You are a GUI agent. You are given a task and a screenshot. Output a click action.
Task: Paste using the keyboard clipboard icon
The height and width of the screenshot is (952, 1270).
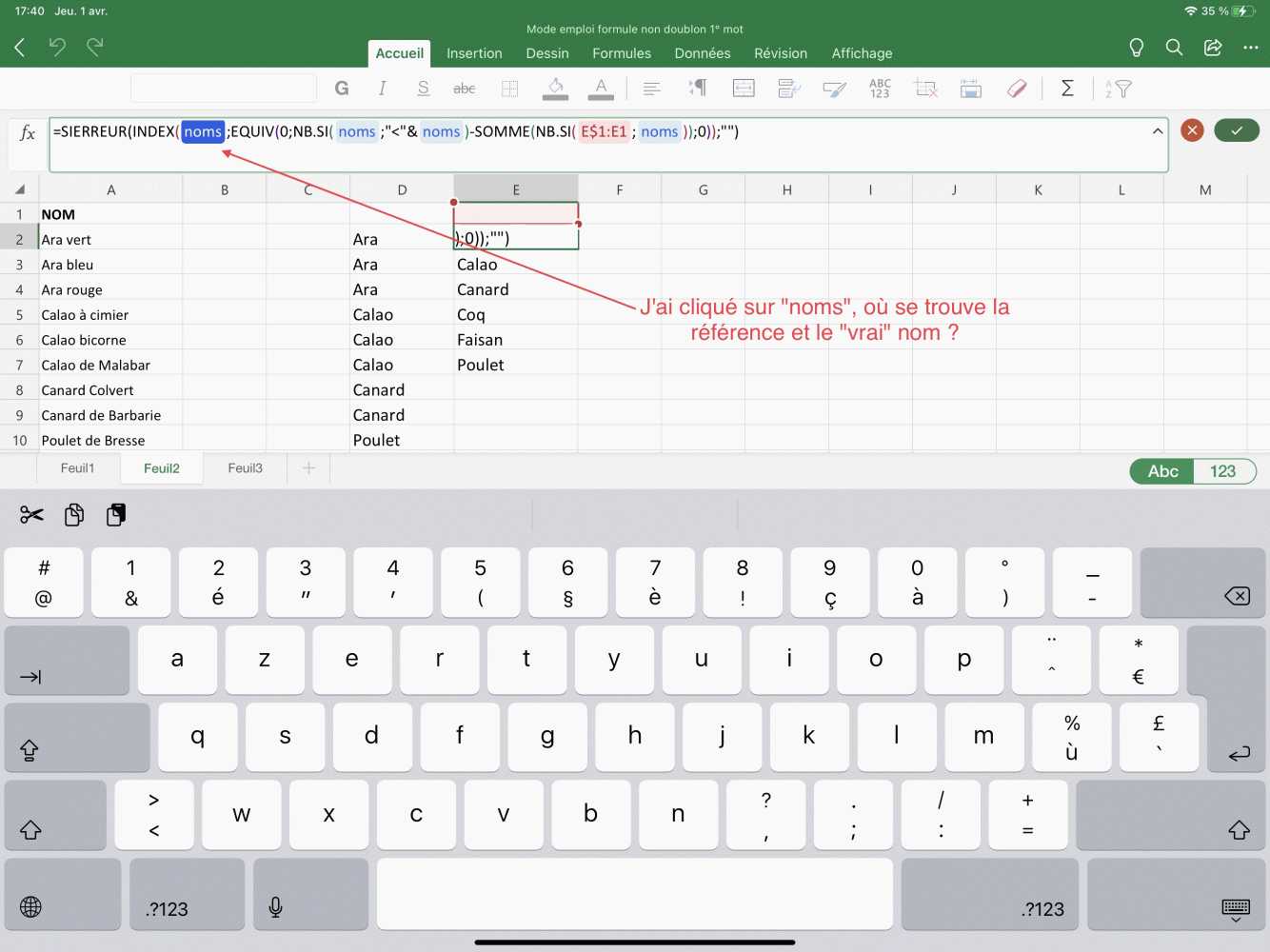coord(116,515)
